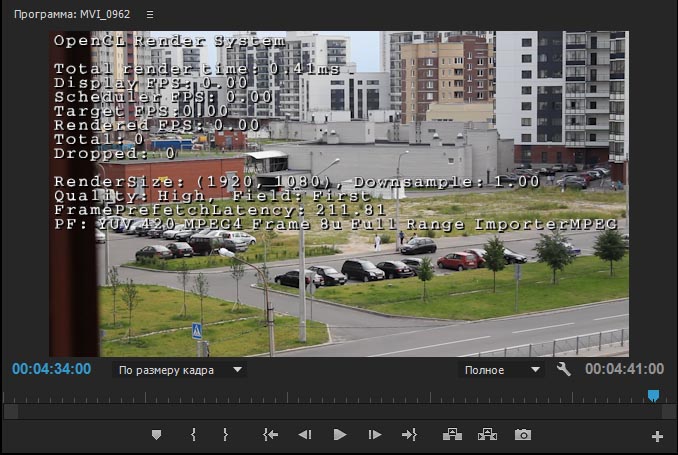Viewport: 678px width, 455px height.
Task: Click the Mark Out bracket icon
Action: [x=225, y=435]
